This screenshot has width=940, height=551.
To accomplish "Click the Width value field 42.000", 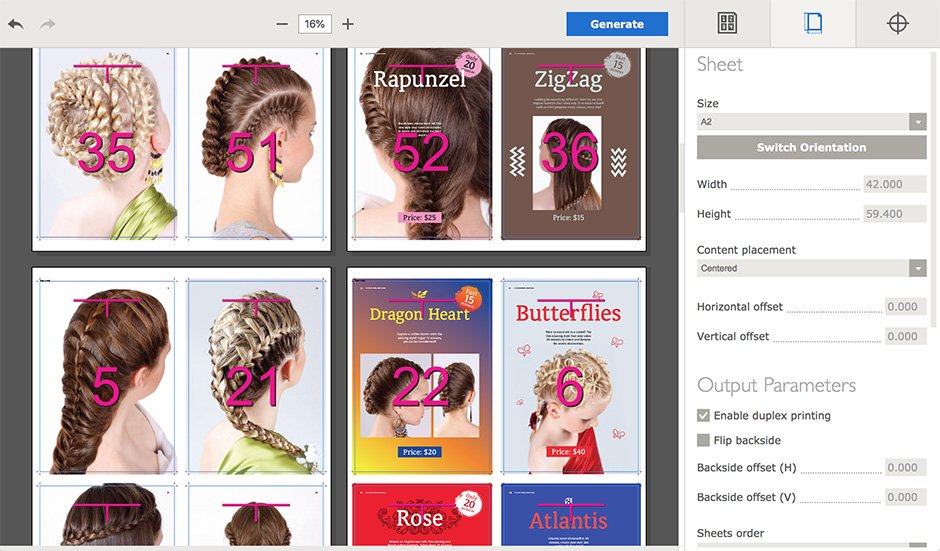I will (x=894, y=184).
